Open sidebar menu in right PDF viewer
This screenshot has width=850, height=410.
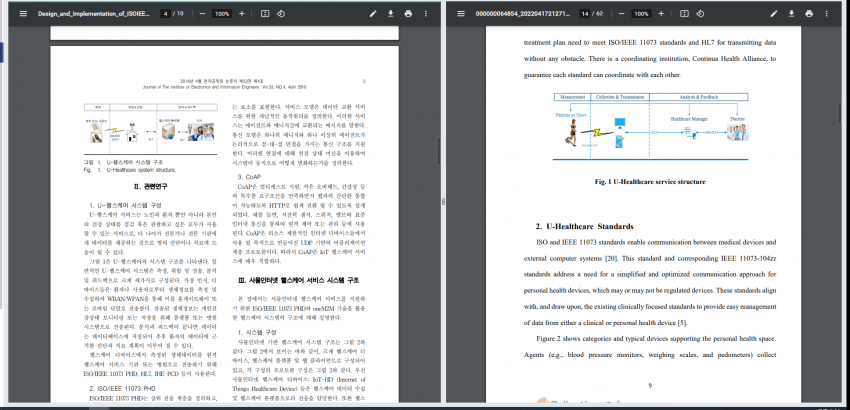[461, 14]
